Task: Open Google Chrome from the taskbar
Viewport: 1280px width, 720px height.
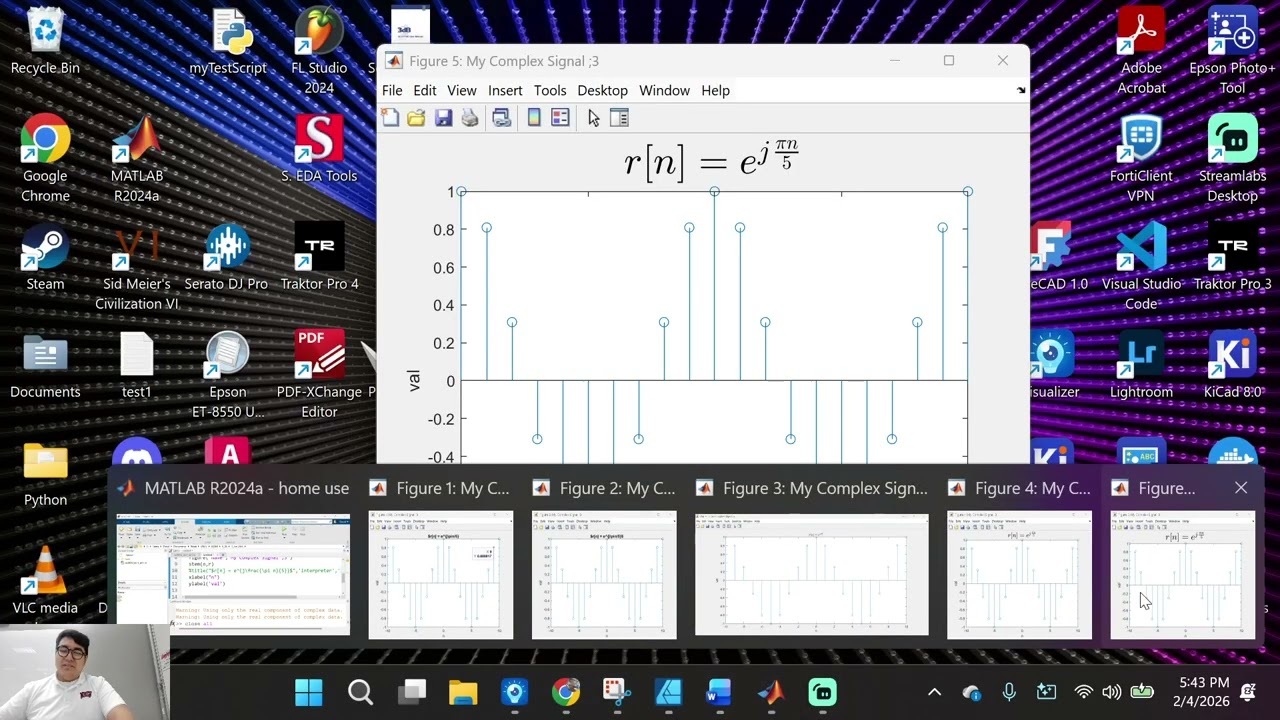Action: coord(566,692)
